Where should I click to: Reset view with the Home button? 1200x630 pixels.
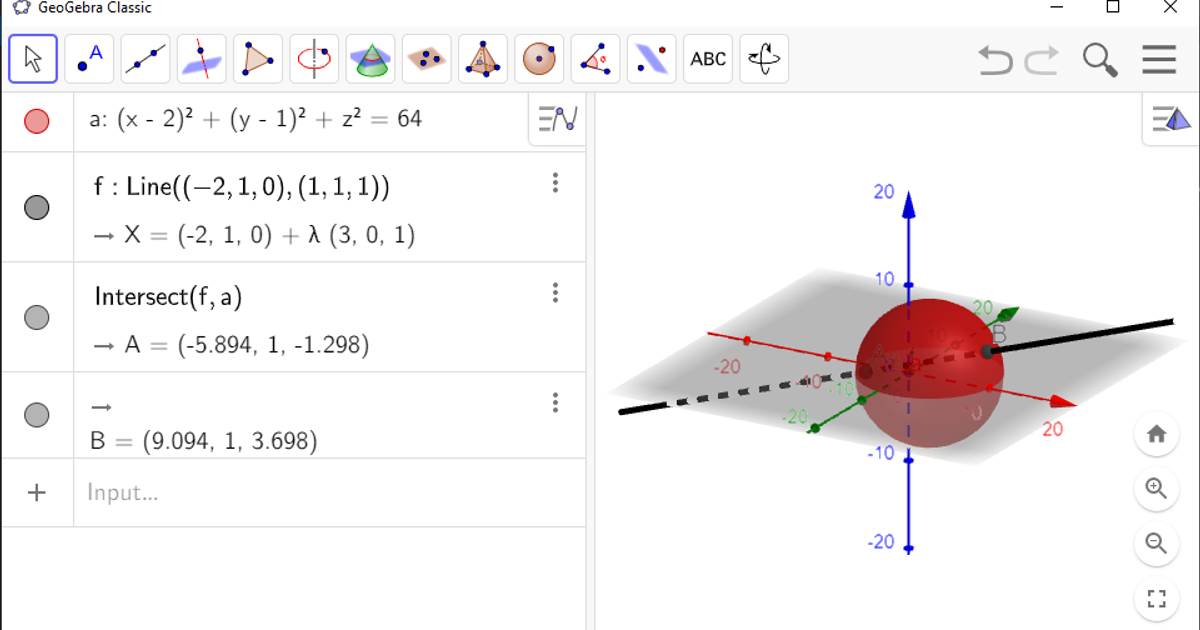1157,434
